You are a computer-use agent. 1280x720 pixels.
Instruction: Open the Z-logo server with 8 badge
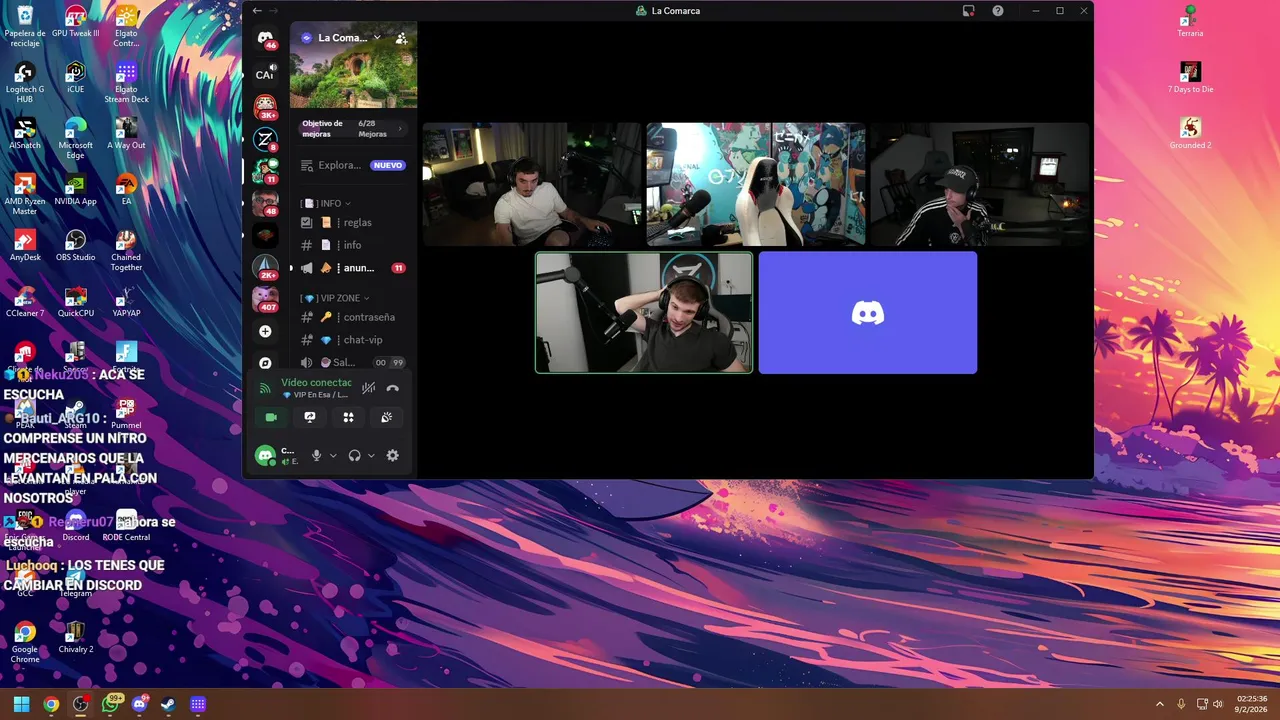[x=265, y=139]
